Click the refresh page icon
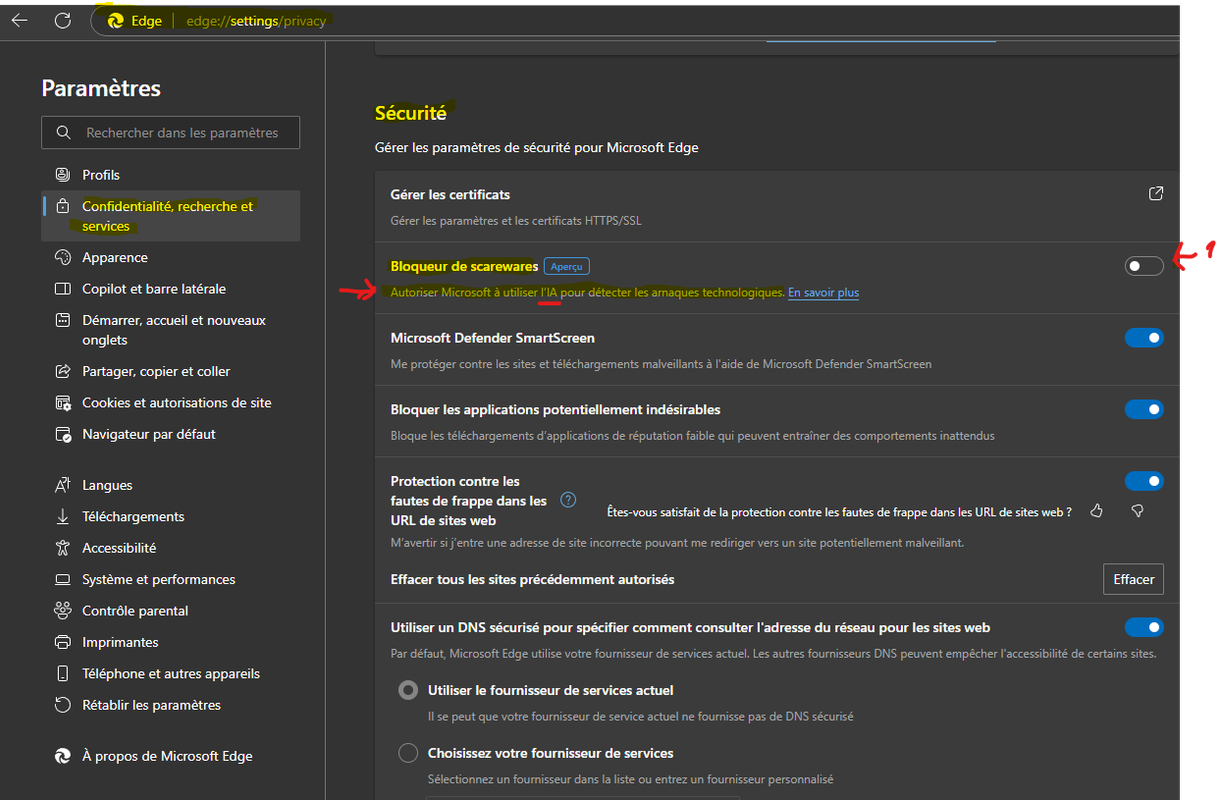 pos(63,20)
